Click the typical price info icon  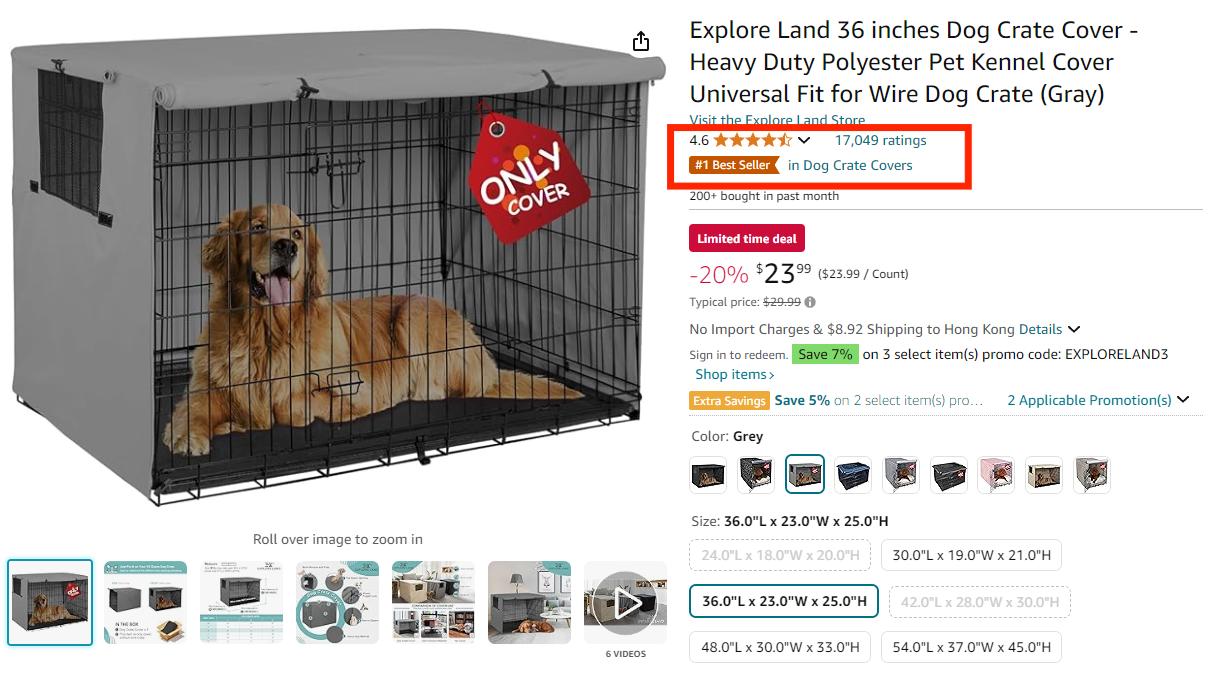pos(810,302)
